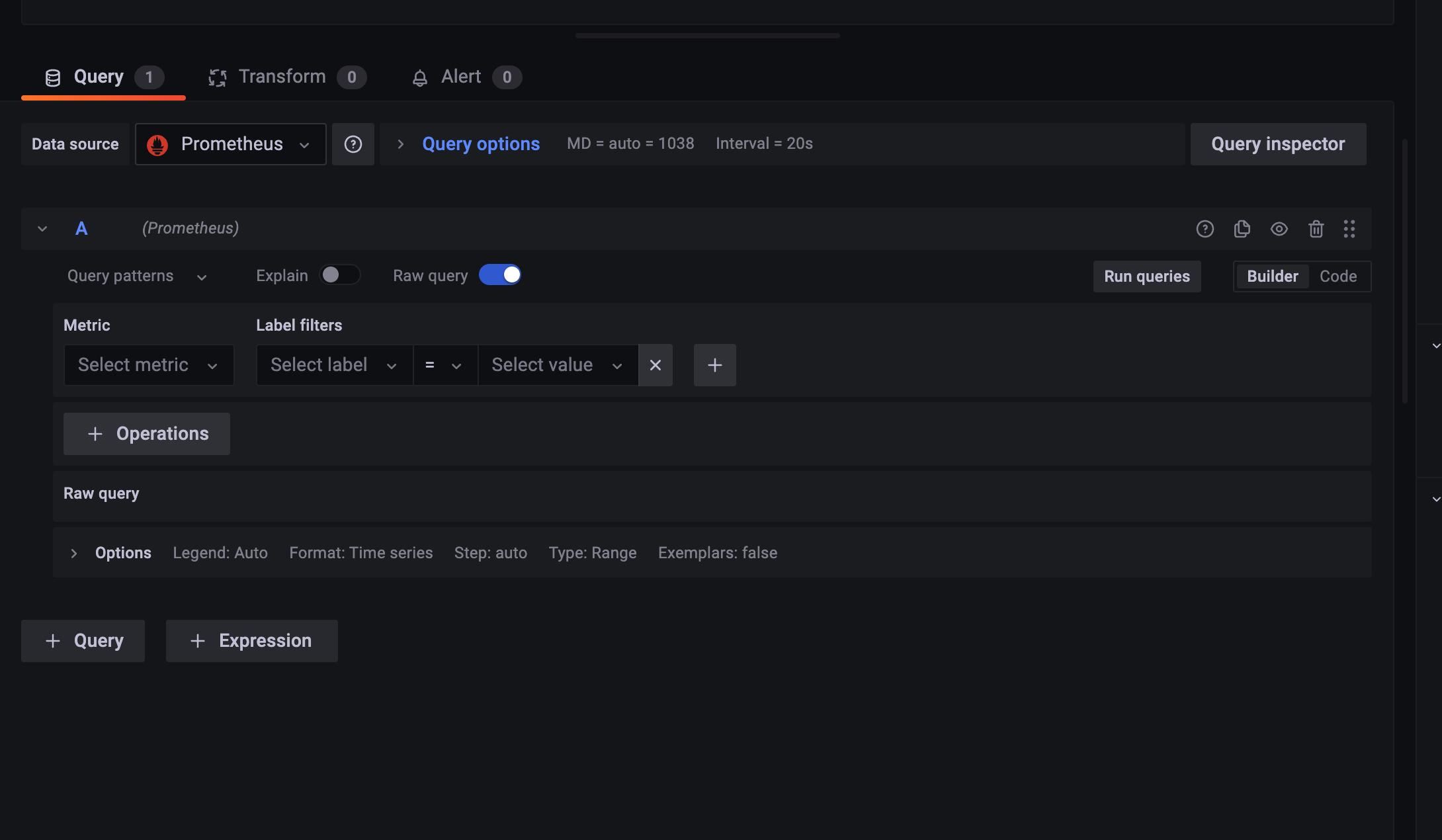Delete query A with trash icon
1442x840 pixels.
1316,229
